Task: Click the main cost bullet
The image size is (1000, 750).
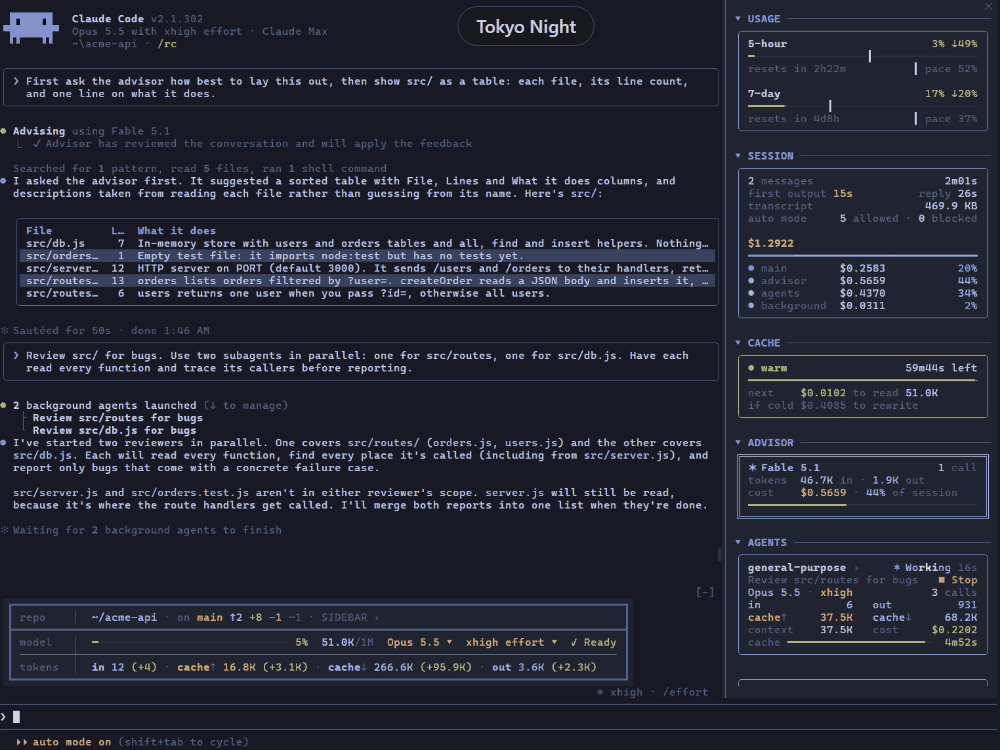Action: point(751,268)
